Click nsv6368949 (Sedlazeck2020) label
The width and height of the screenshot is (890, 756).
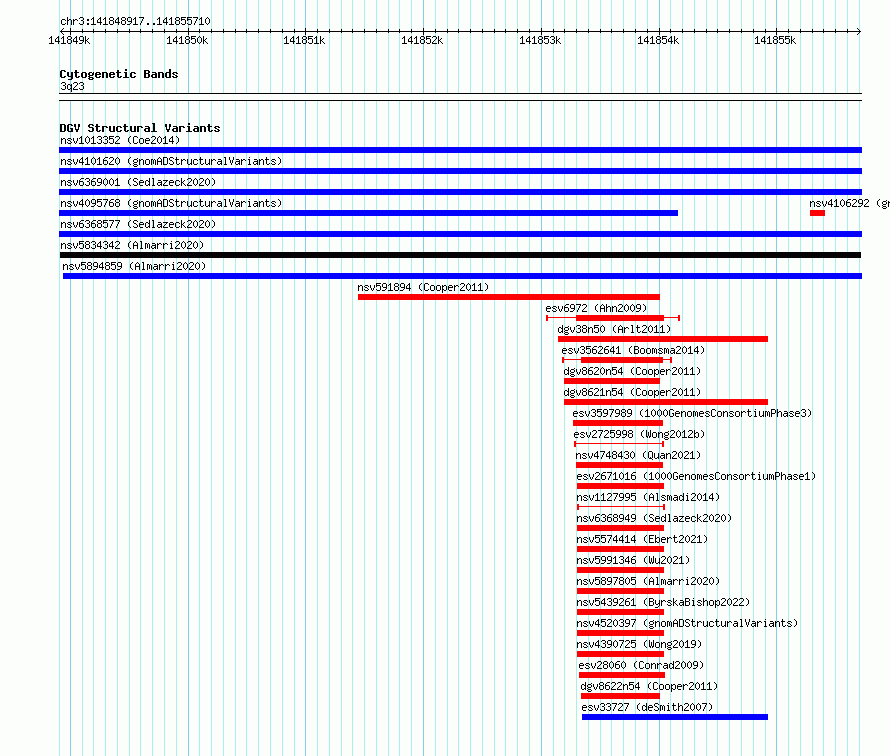pyautogui.click(x=654, y=518)
